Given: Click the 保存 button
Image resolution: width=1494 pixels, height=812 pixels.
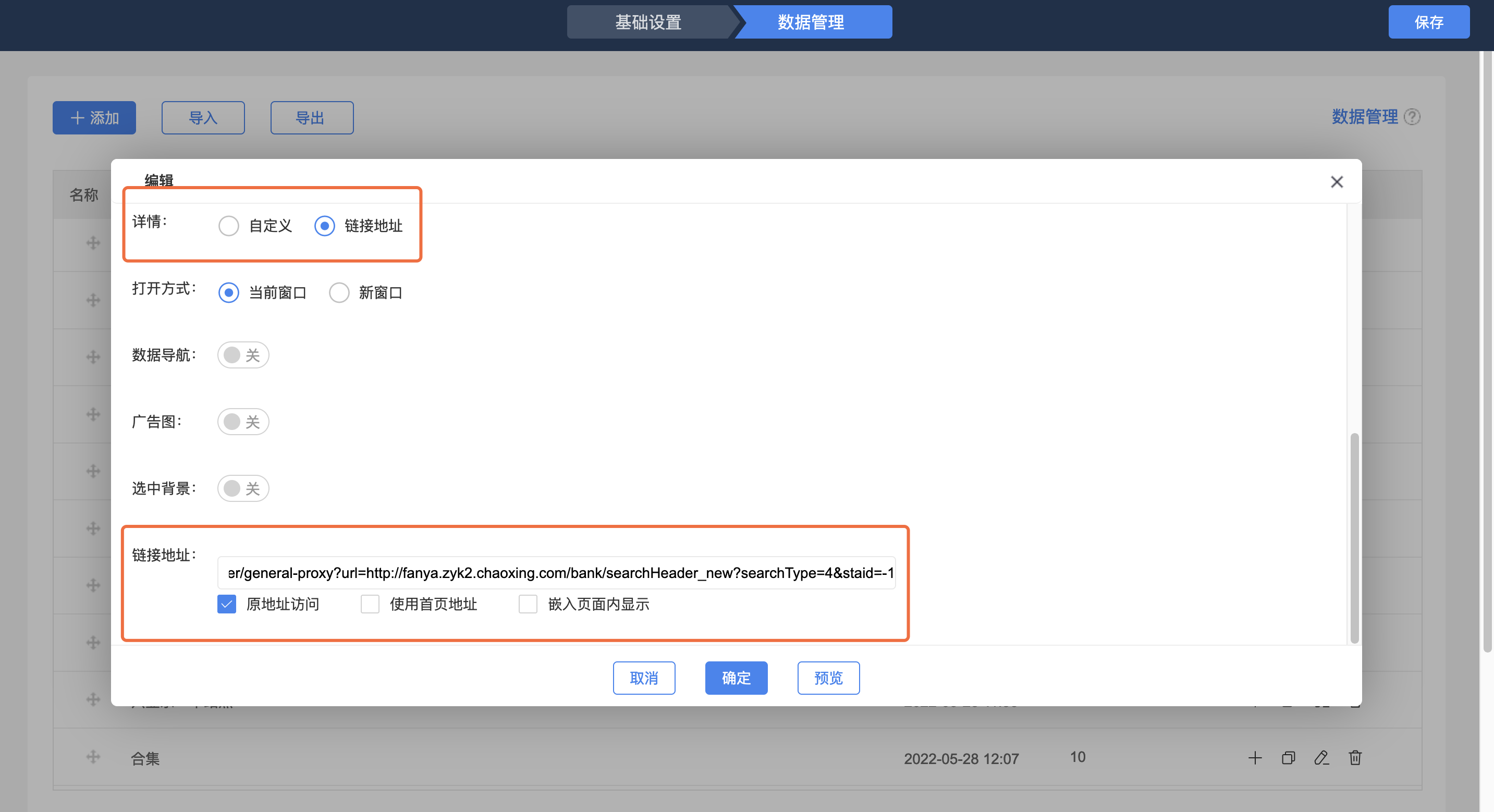Looking at the screenshot, I should click(1429, 22).
